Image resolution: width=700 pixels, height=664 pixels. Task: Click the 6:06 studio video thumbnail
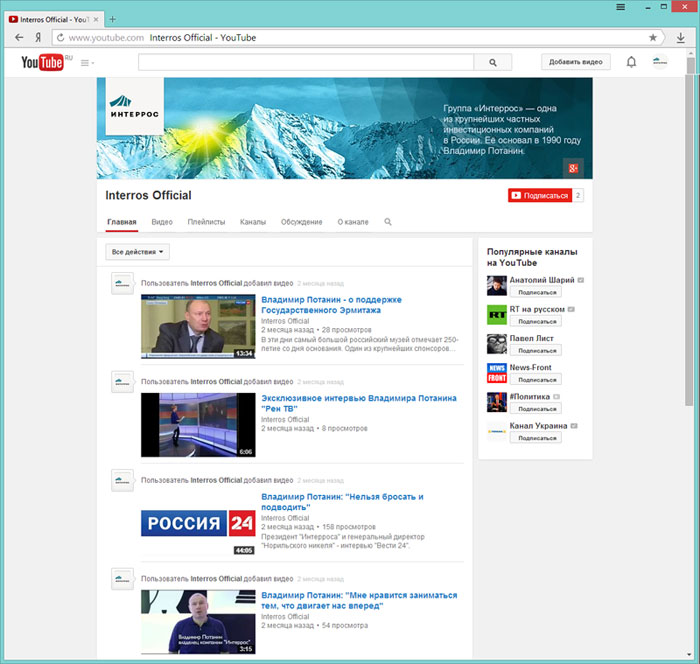pos(198,425)
